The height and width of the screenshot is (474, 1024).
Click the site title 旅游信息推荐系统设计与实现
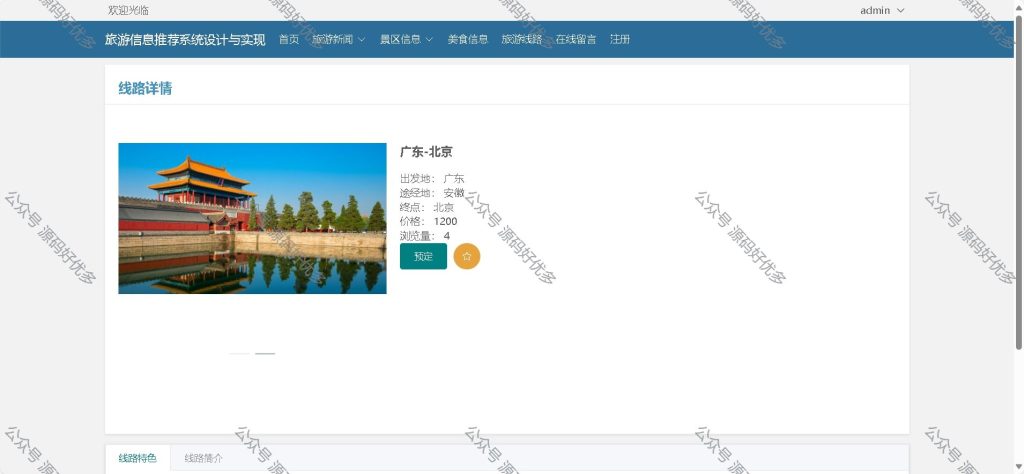click(185, 40)
